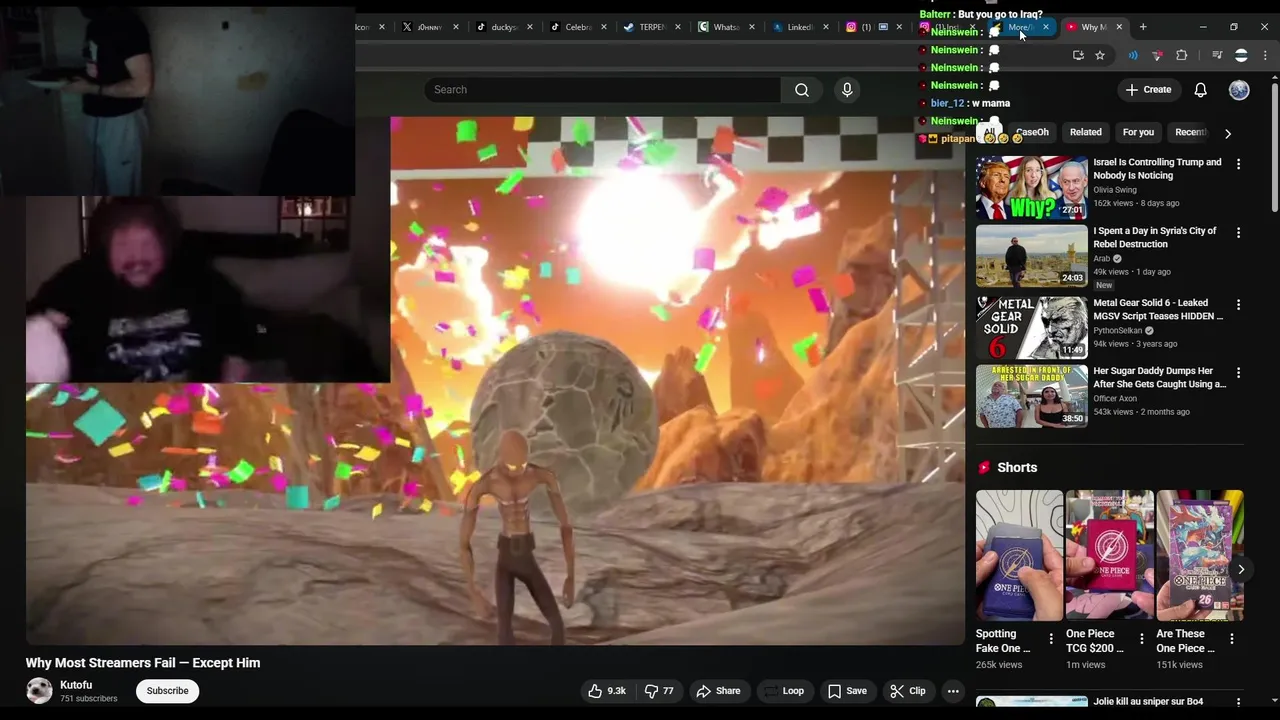Open more actions ellipsis under video
Screen dimensions: 1280x720
click(x=953, y=691)
